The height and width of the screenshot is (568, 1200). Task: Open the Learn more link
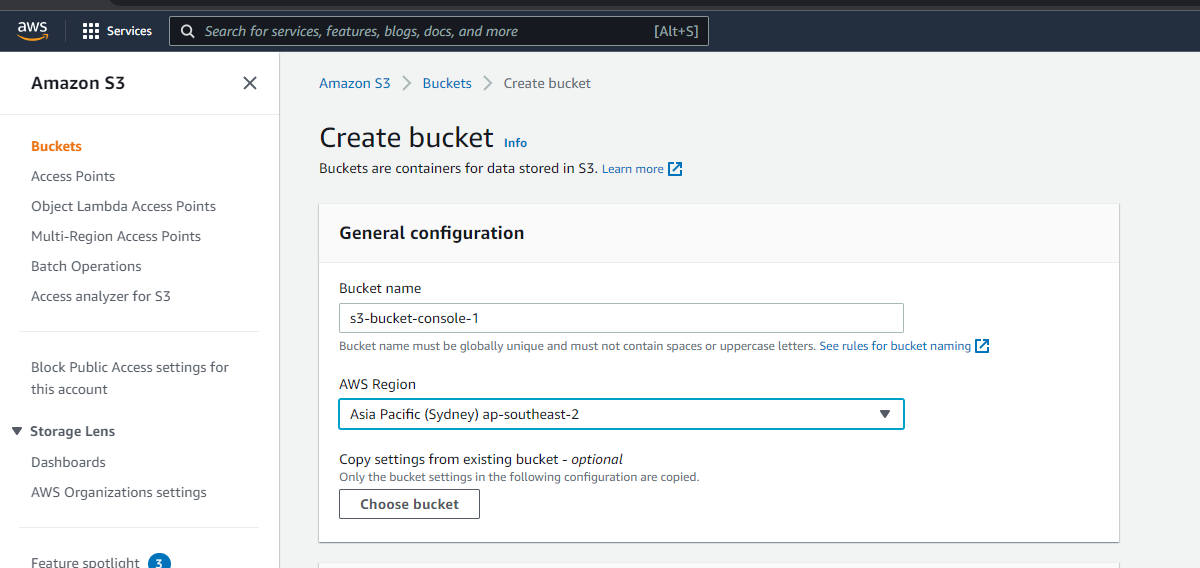tap(632, 169)
